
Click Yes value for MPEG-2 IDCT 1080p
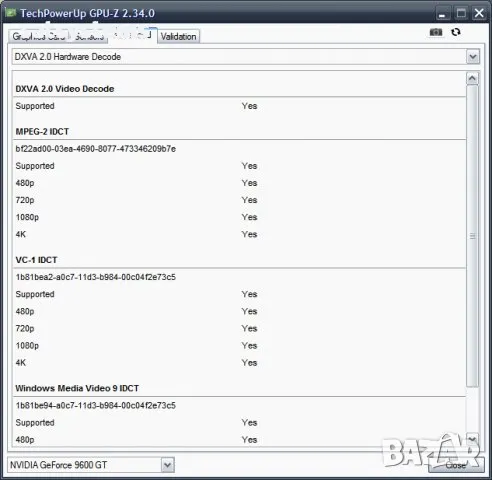click(249, 217)
